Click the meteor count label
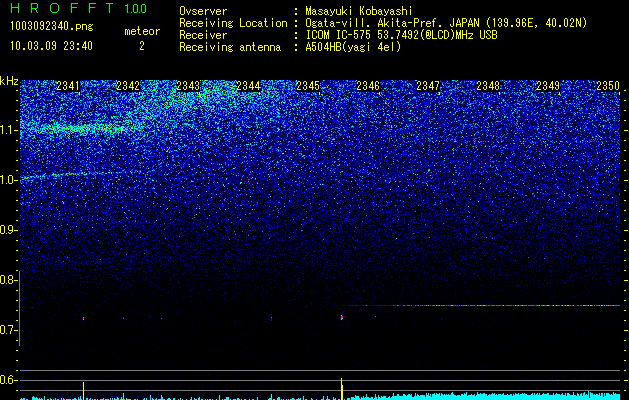The image size is (629, 400). (142, 31)
